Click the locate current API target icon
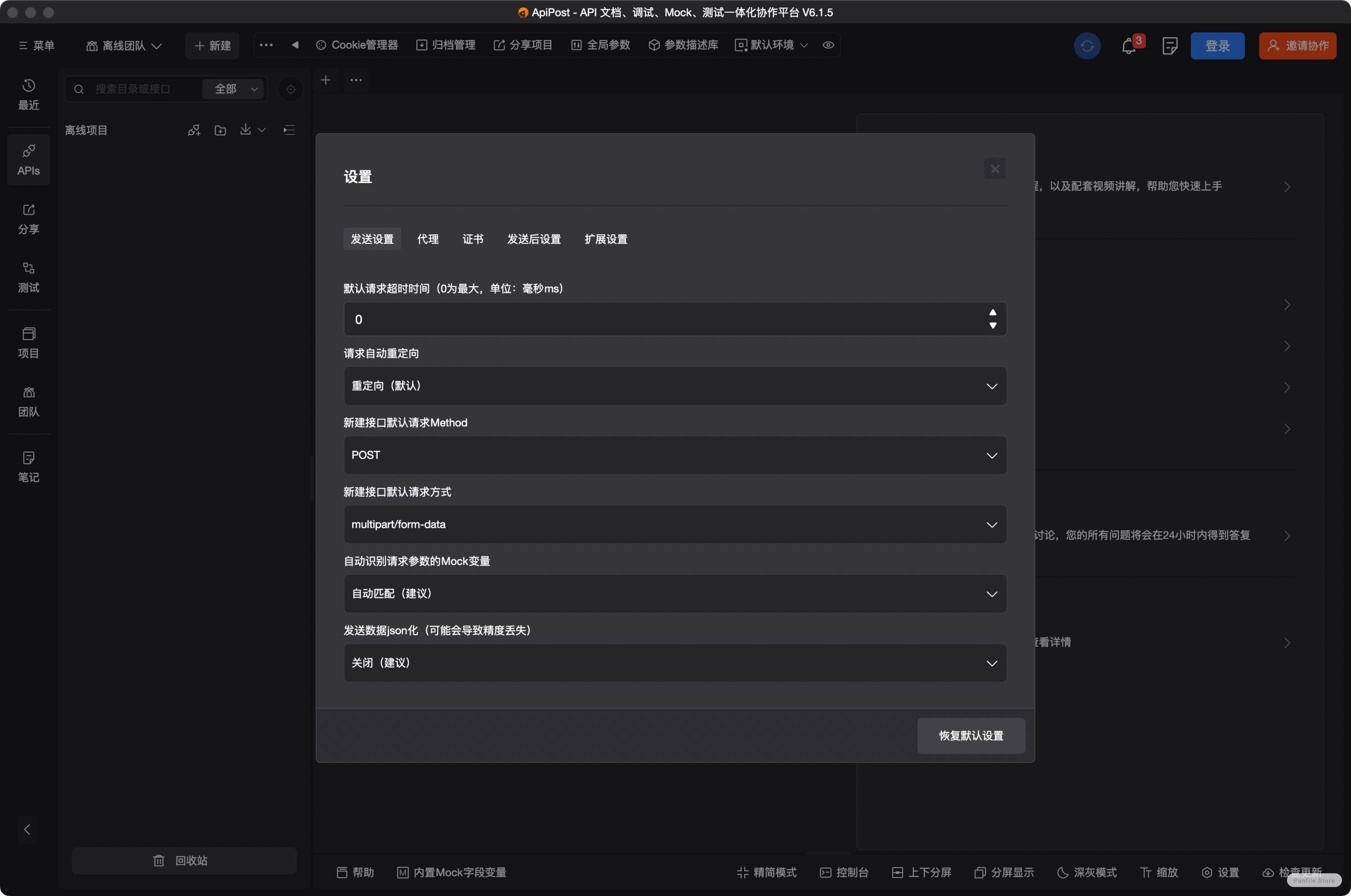This screenshot has height=896, width=1351. 291,89
